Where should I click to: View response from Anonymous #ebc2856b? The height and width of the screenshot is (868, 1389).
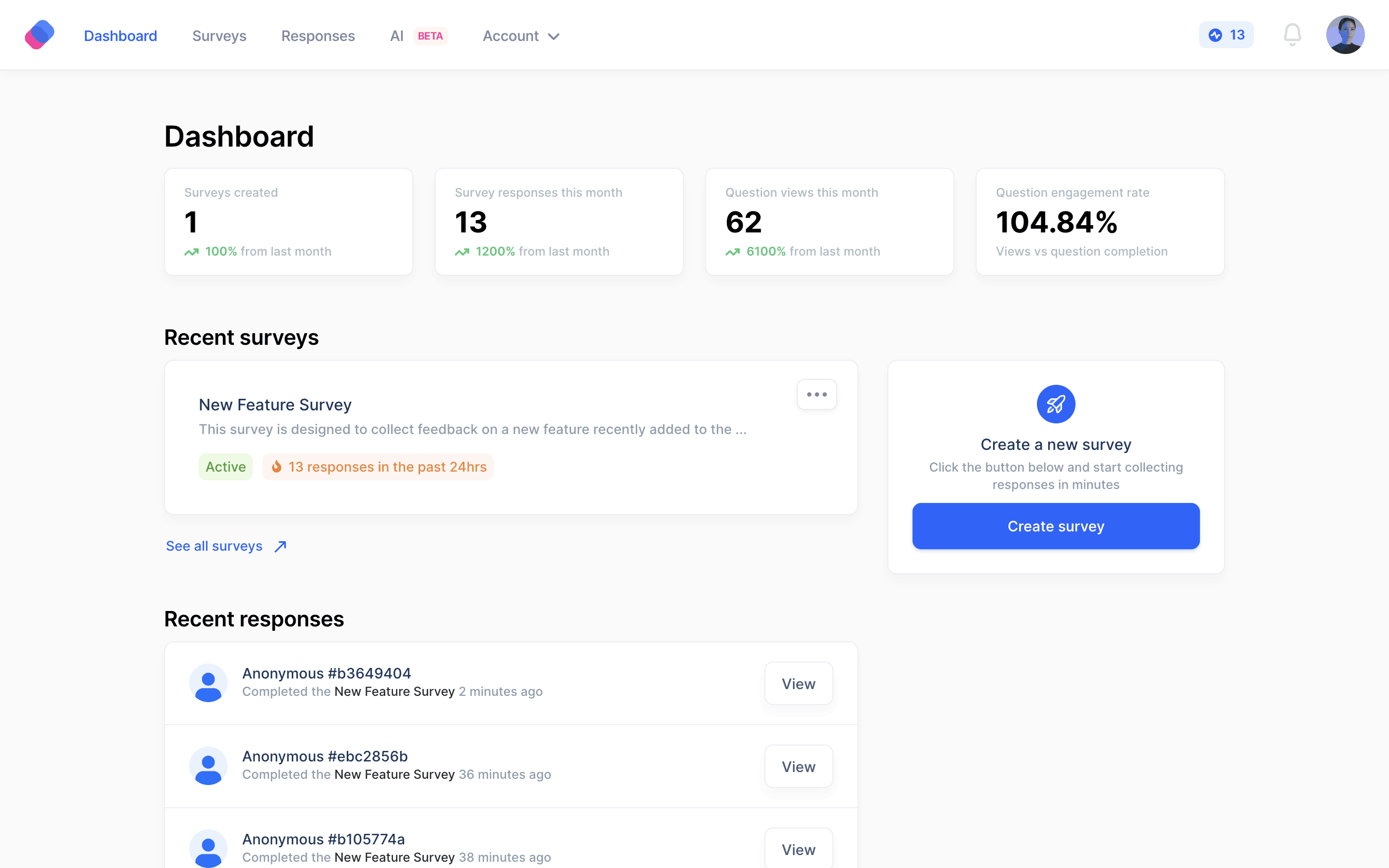(798, 766)
